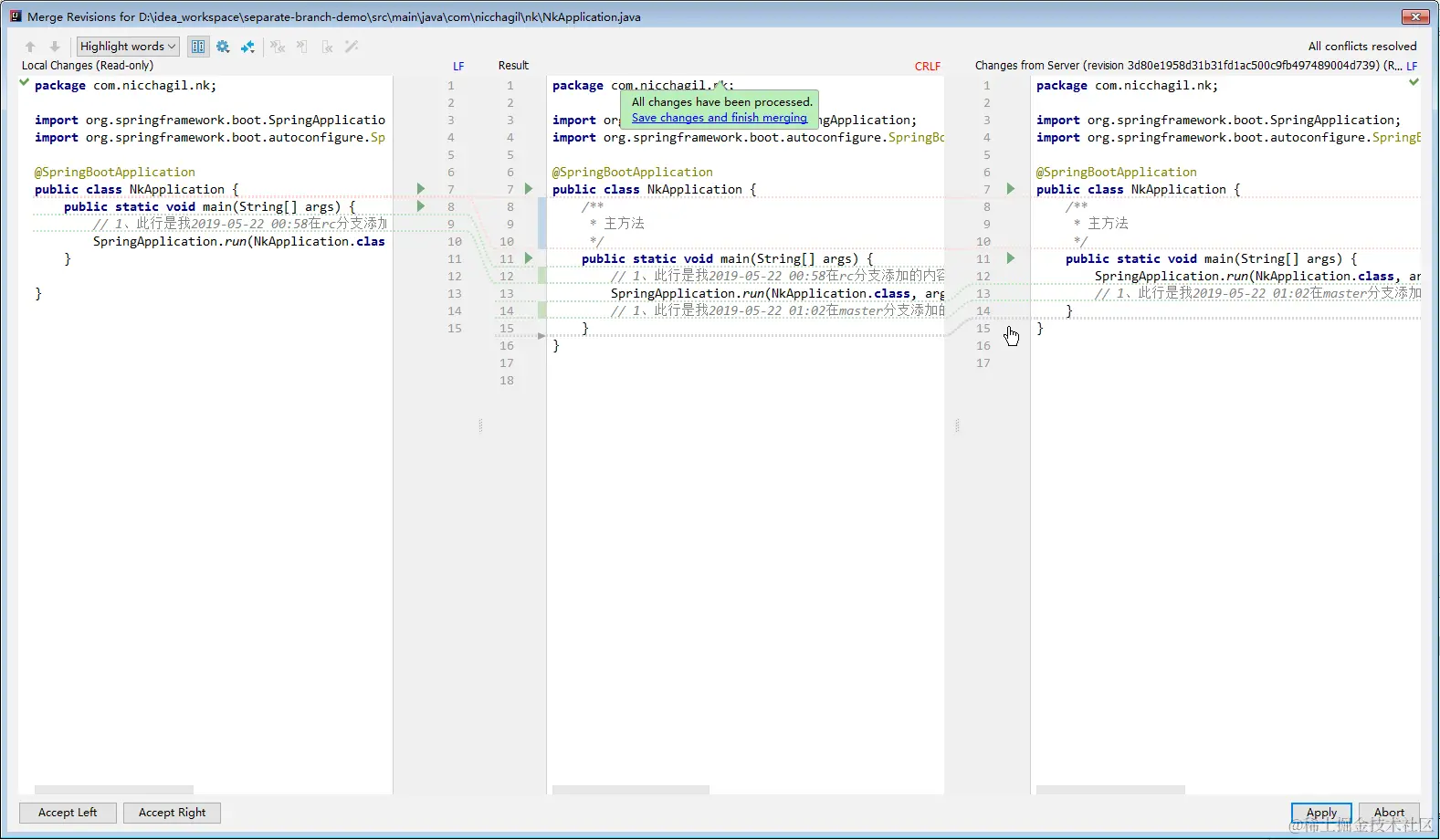
Task: Click green arrow at Result gutter line 11
Action: [529, 258]
